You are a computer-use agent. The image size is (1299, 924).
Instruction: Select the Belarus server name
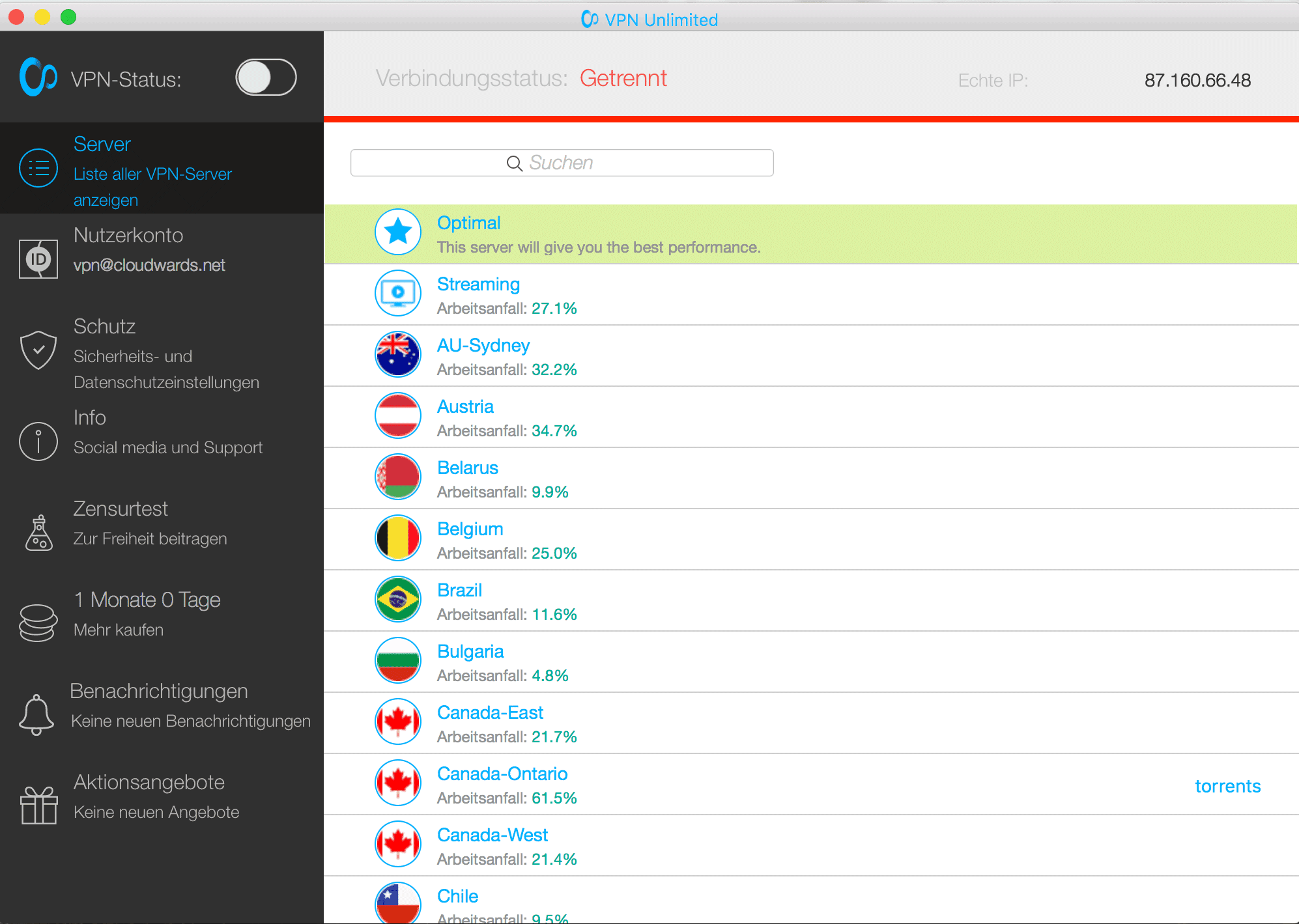tap(468, 468)
